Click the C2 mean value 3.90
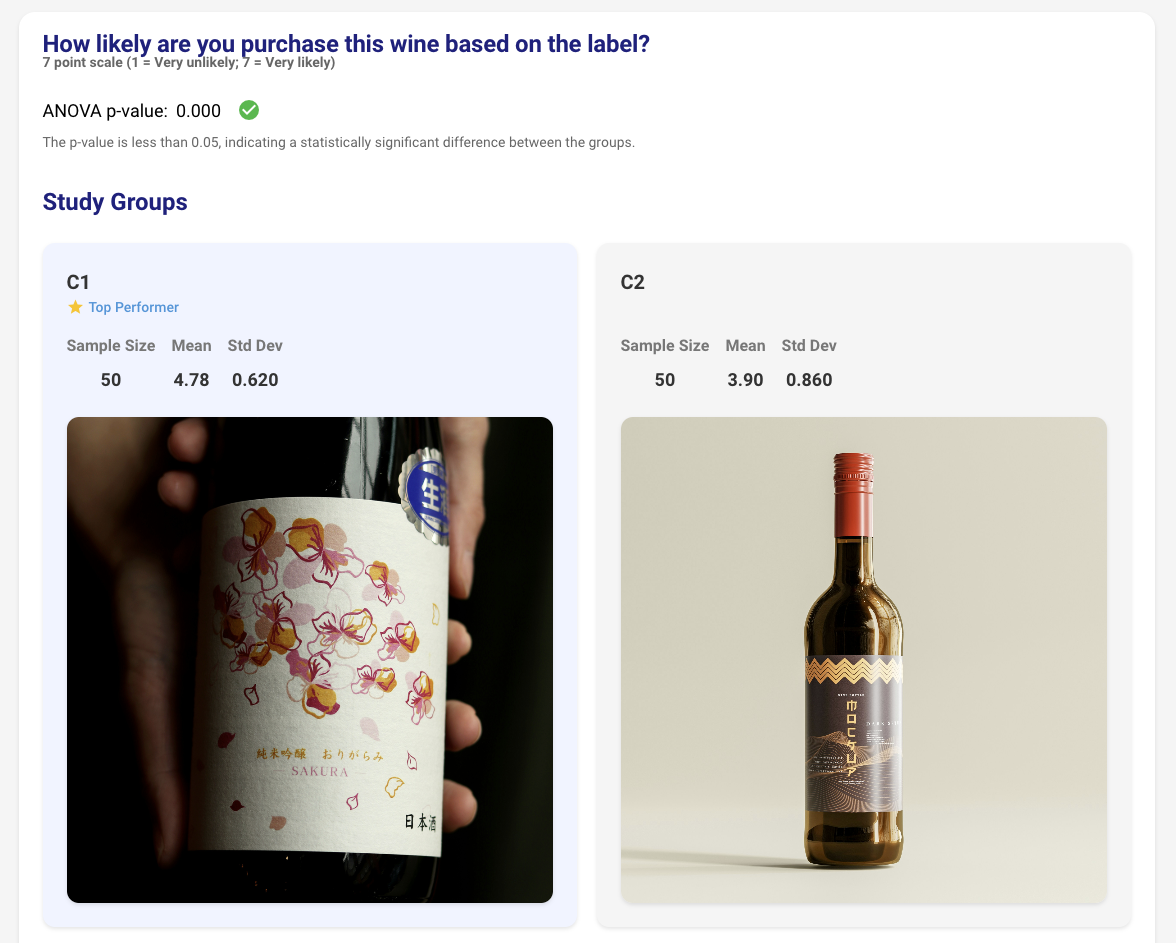The width and height of the screenshot is (1176, 943). pos(745,380)
